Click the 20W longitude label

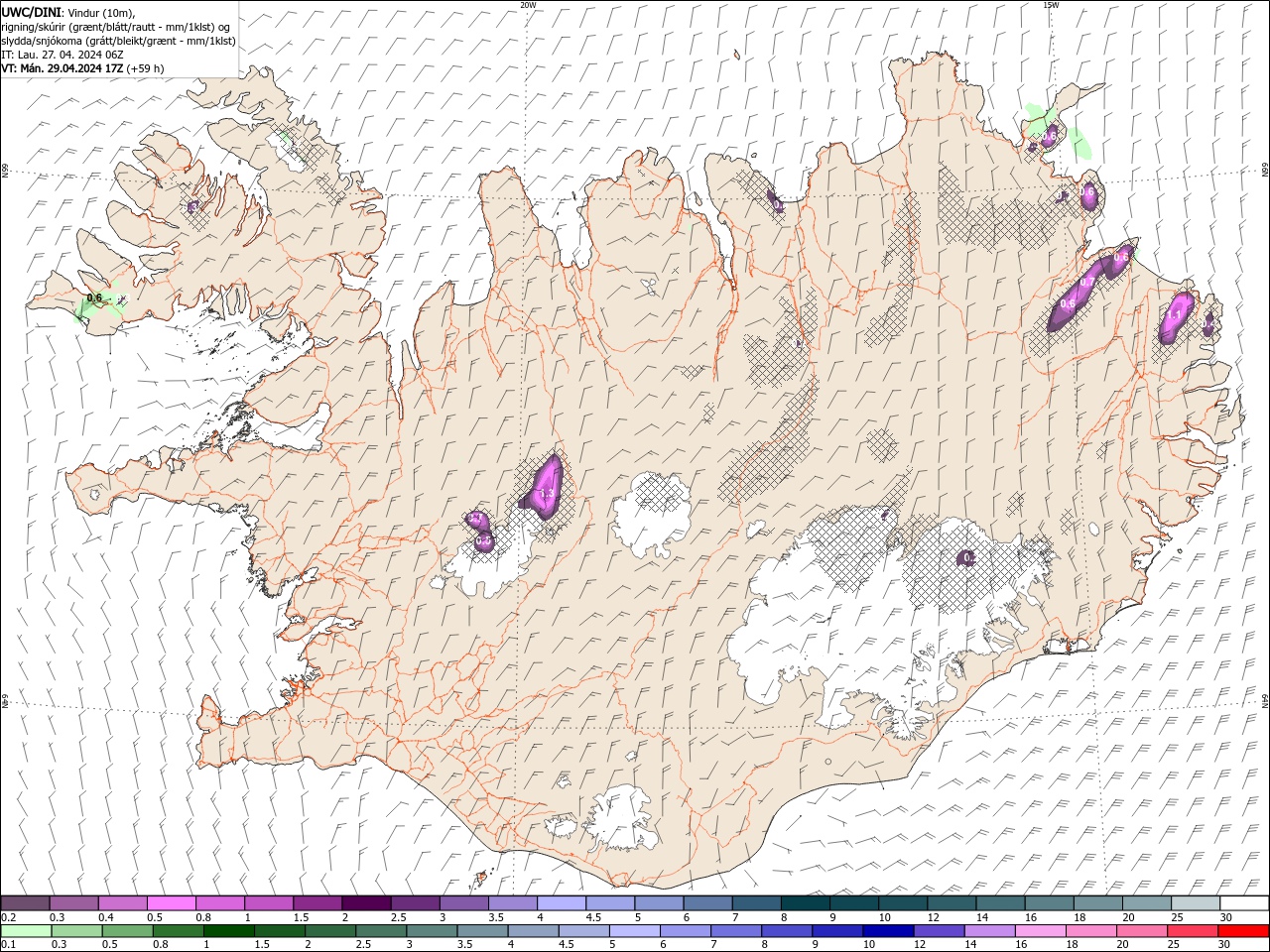click(528, 4)
